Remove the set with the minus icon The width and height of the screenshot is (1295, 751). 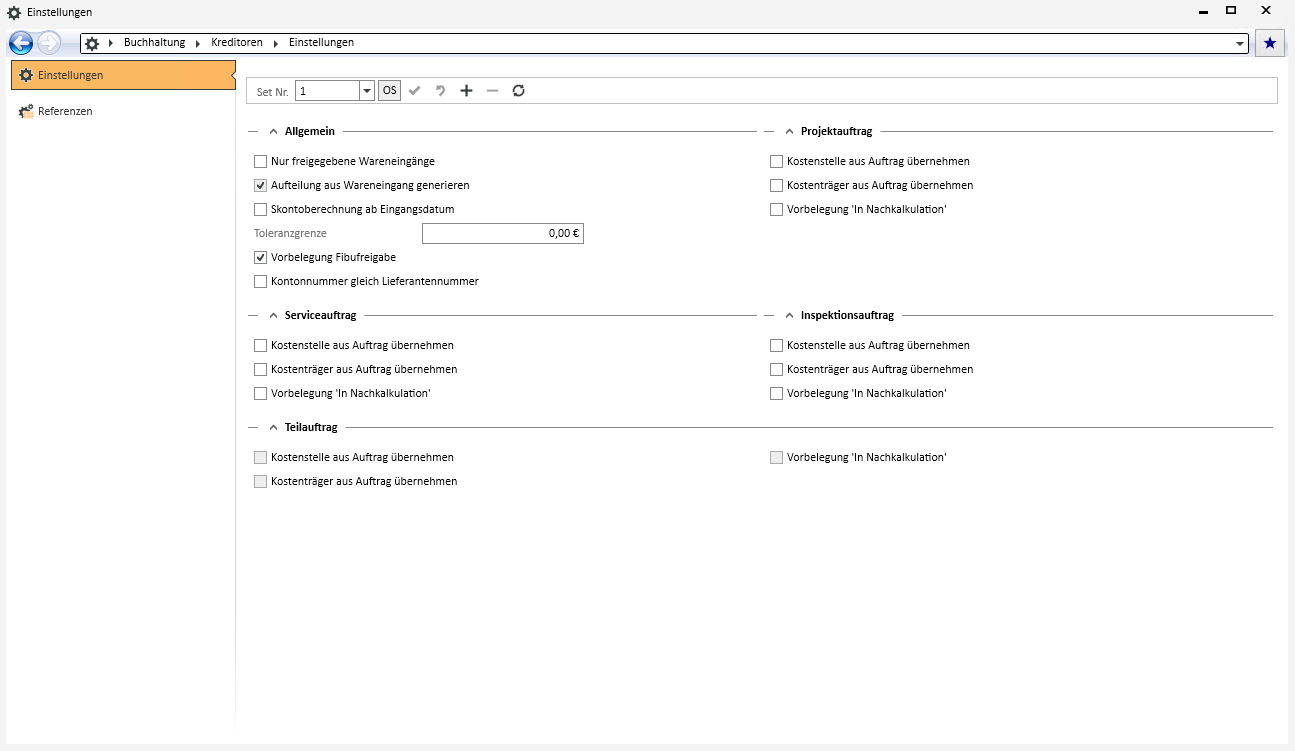[492, 91]
